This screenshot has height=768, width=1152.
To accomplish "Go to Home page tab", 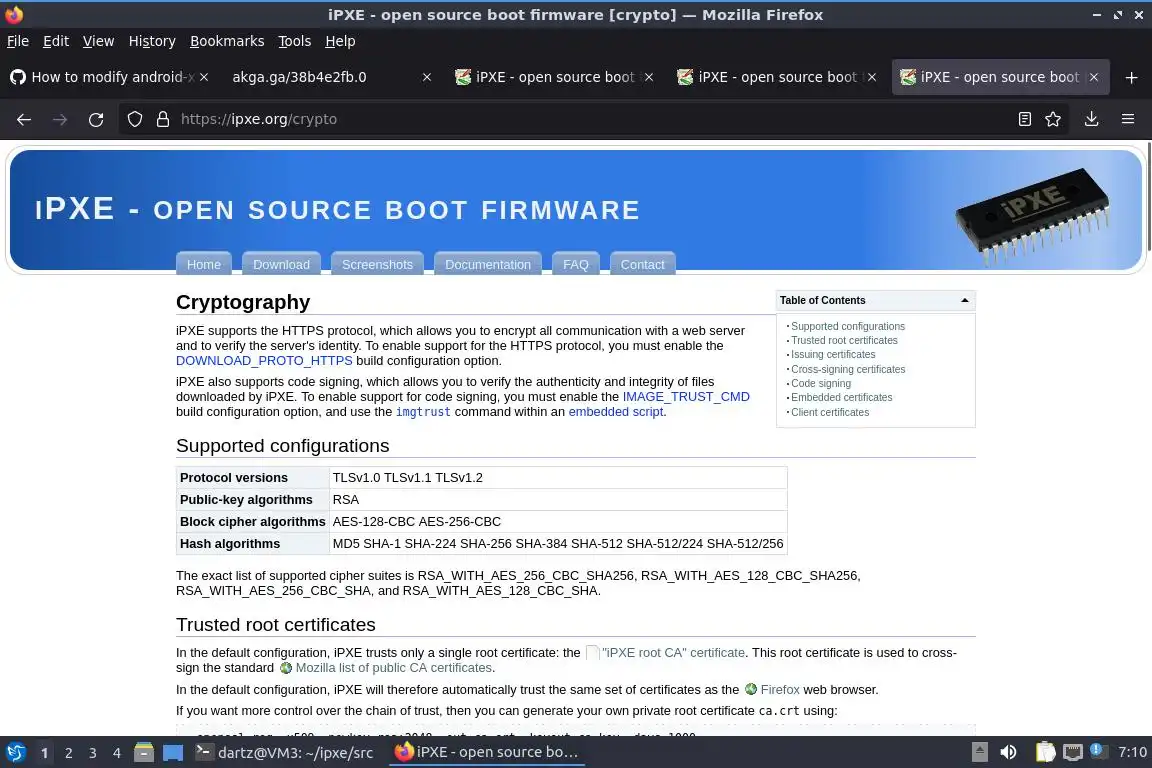I will pyautogui.click(x=204, y=264).
